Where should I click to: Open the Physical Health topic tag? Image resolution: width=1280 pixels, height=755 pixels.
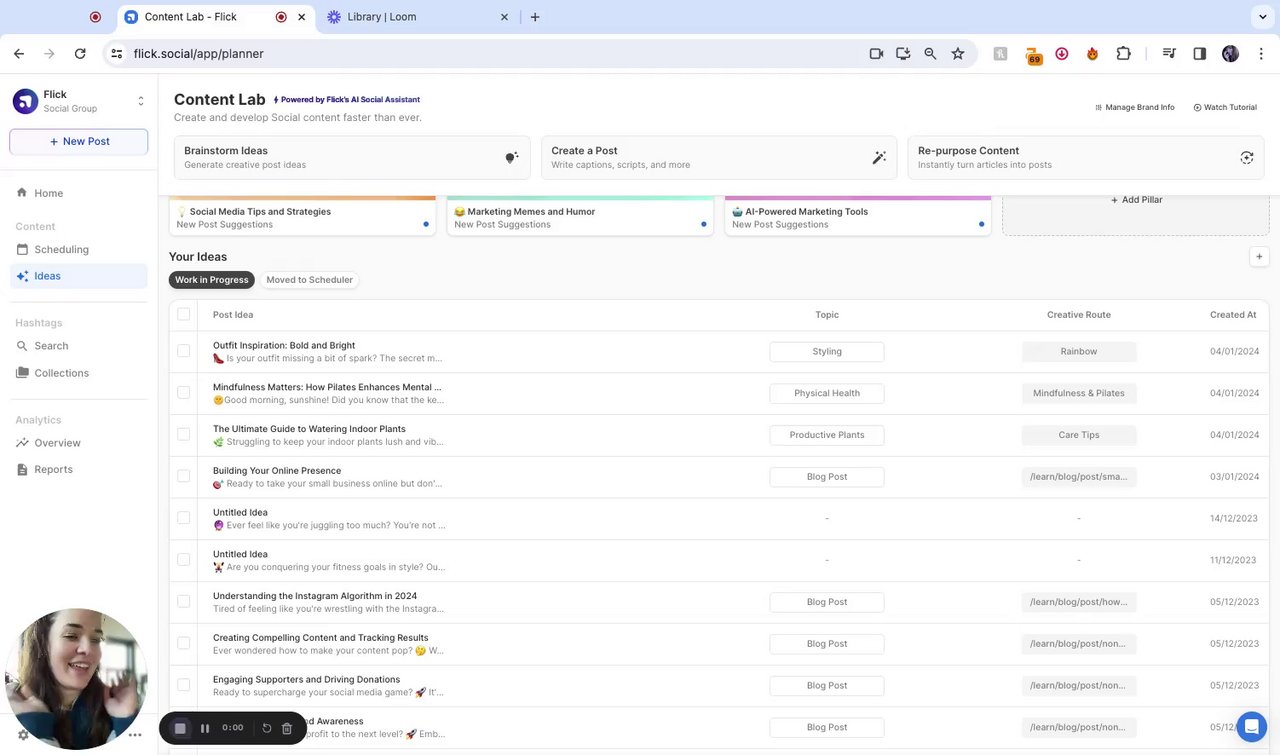tap(827, 393)
